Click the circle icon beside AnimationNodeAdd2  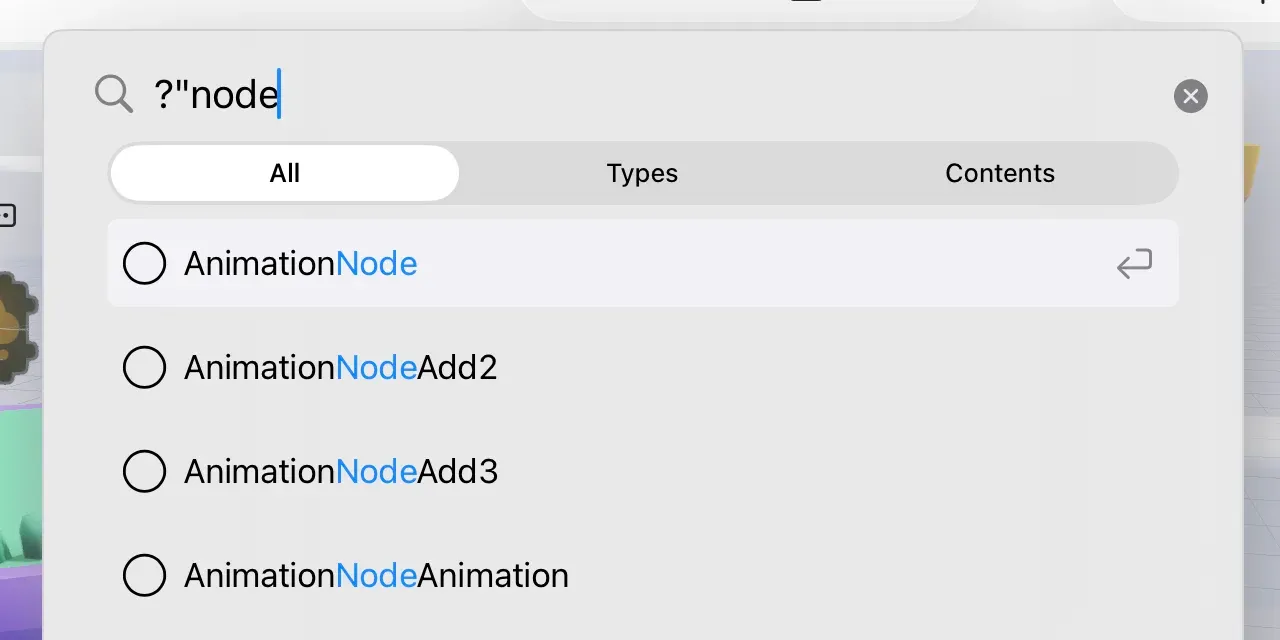(144, 368)
